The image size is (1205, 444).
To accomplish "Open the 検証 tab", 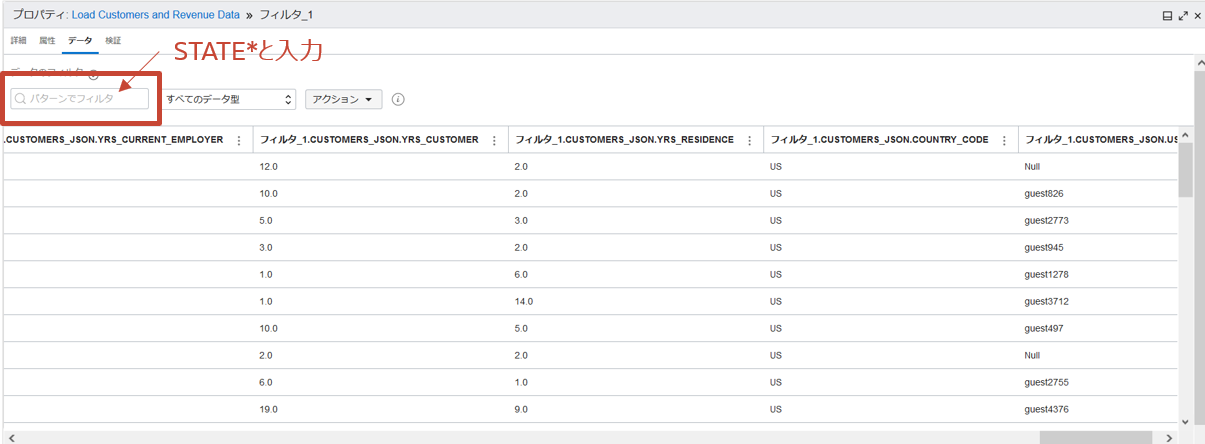I will coord(113,41).
